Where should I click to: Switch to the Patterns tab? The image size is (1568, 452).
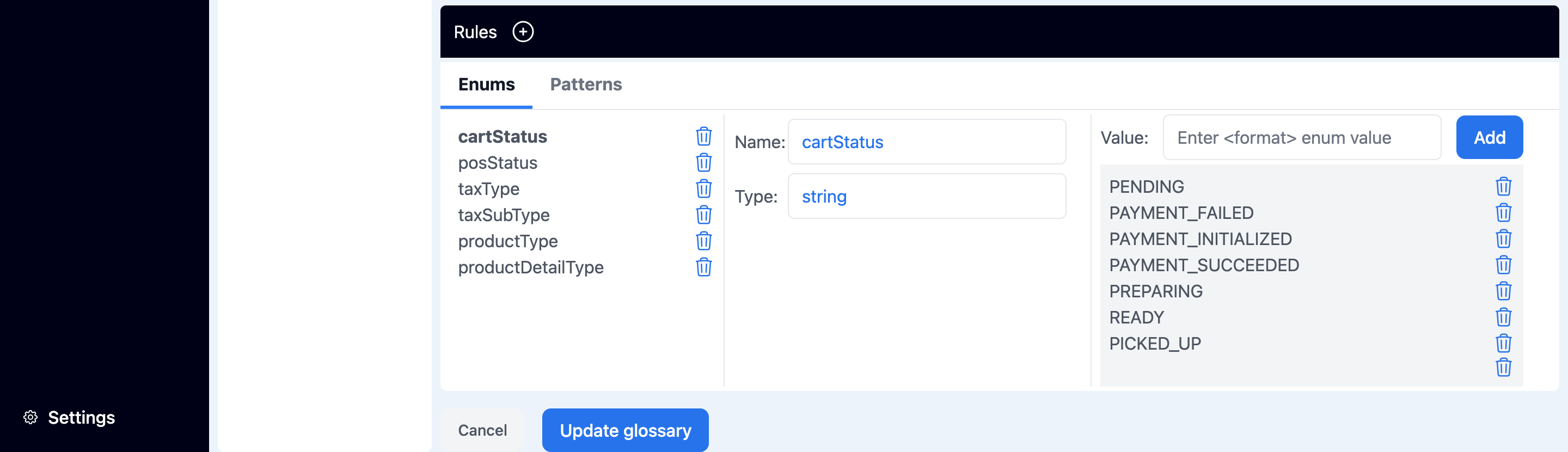coord(586,84)
